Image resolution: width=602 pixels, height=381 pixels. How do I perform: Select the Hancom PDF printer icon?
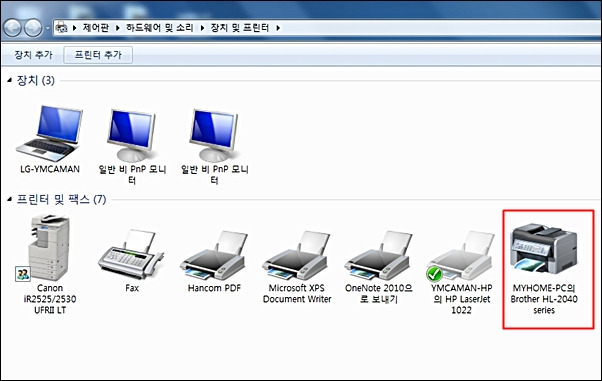point(214,255)
